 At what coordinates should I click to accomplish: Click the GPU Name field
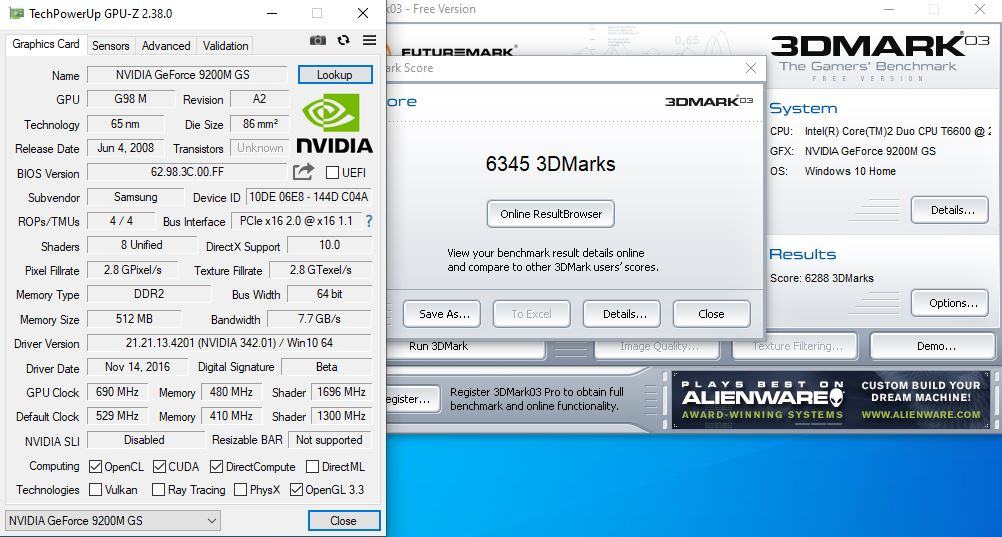coord(187,75)
